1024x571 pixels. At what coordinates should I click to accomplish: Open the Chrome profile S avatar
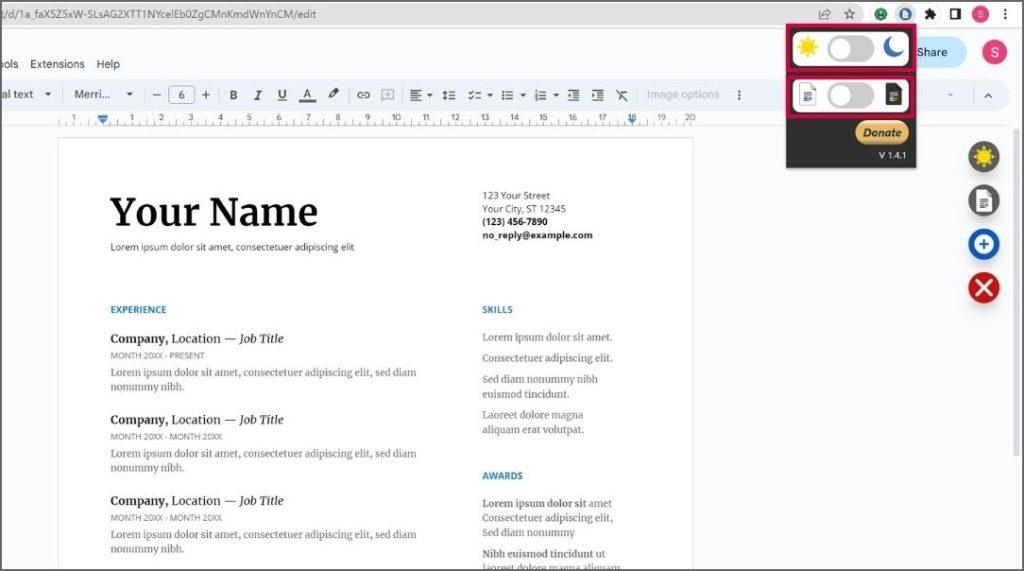click(x=980, y=14)
